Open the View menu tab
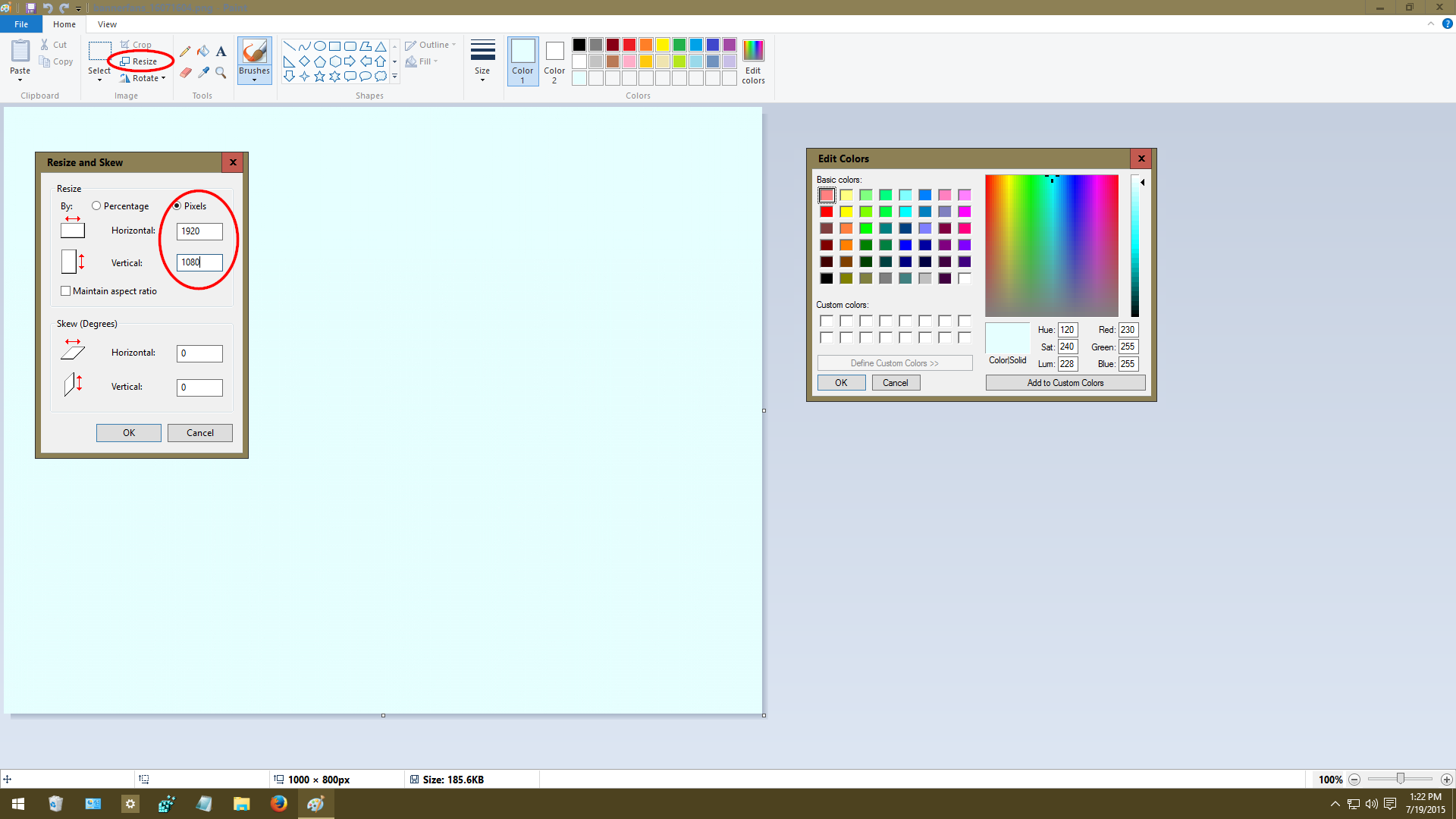The image size is (1456, 819). 106,23
